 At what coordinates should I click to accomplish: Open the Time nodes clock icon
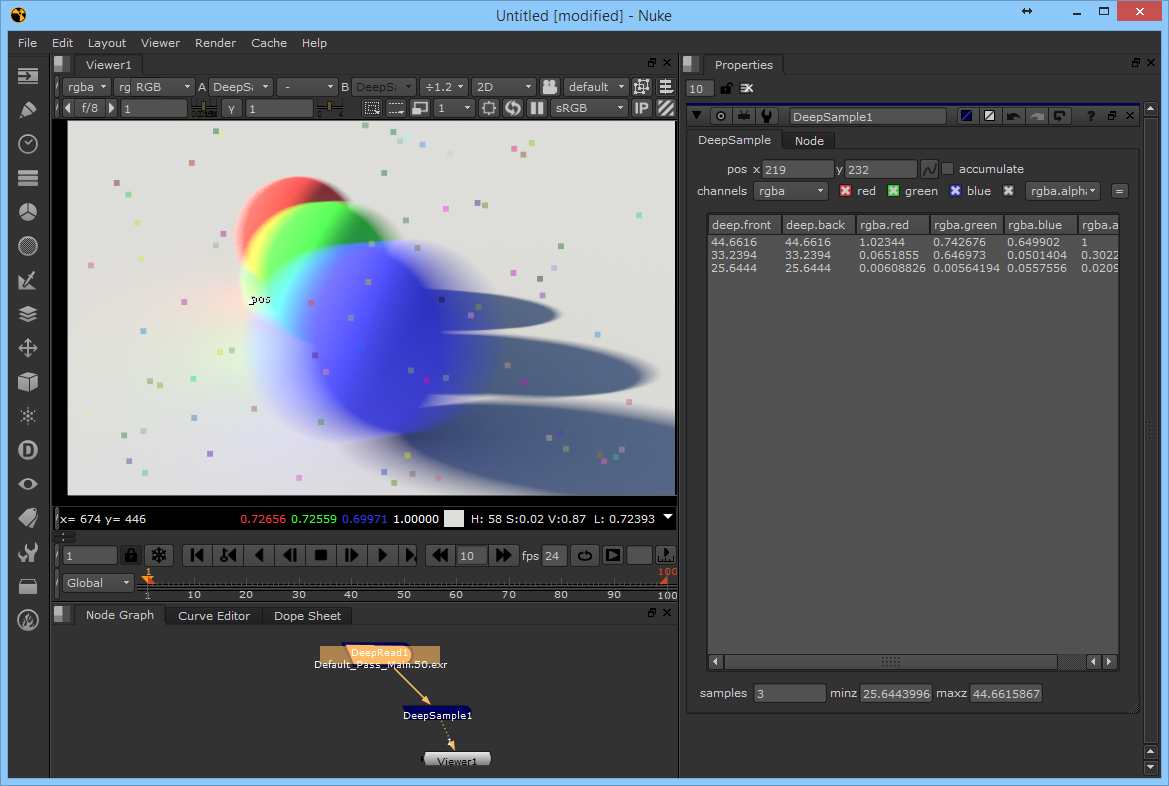[x=28, y=144]
